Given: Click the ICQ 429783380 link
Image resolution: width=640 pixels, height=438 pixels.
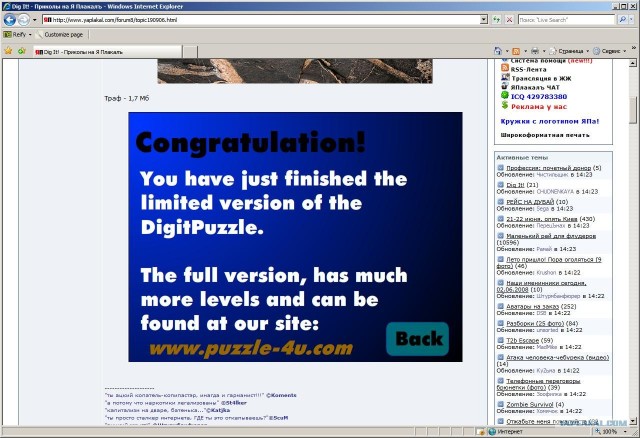Looking at the screenshot, I should (539, 97).
